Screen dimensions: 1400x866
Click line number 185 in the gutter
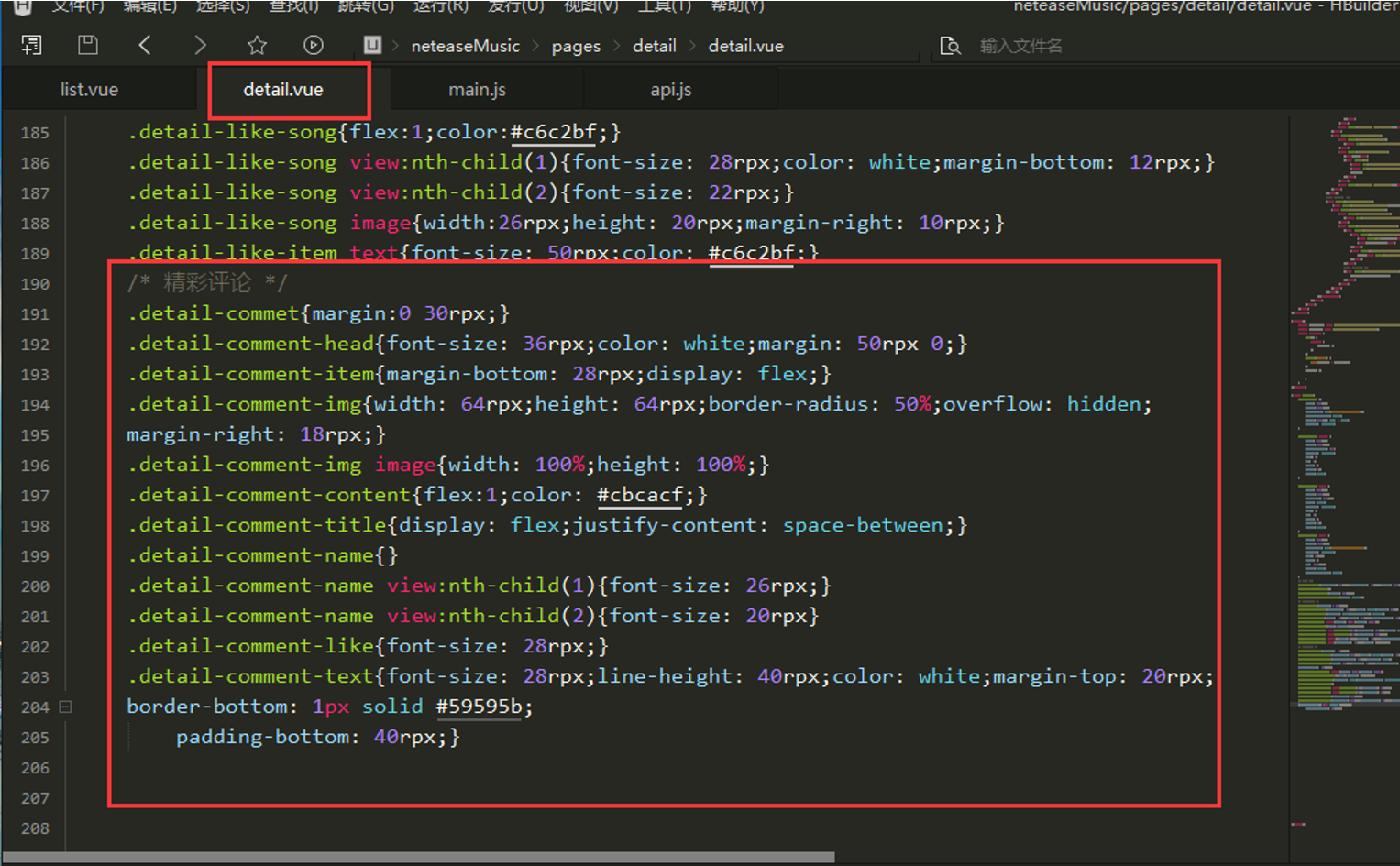35,133
